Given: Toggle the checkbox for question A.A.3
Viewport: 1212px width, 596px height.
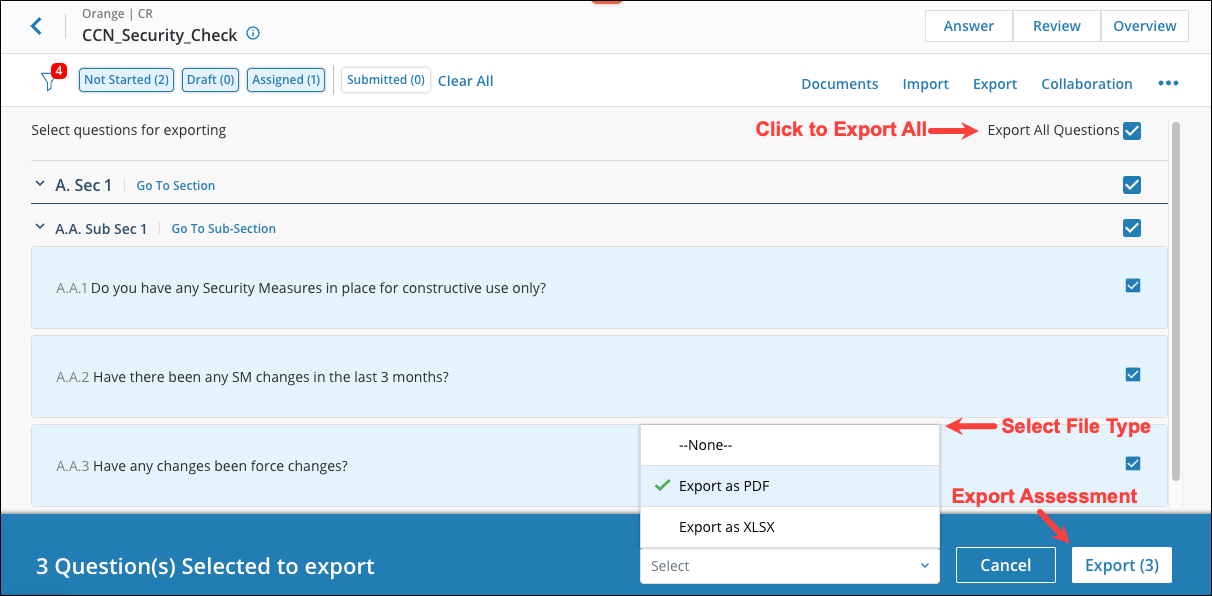Looking at the screenshot, I should (x=1133, y=463).
